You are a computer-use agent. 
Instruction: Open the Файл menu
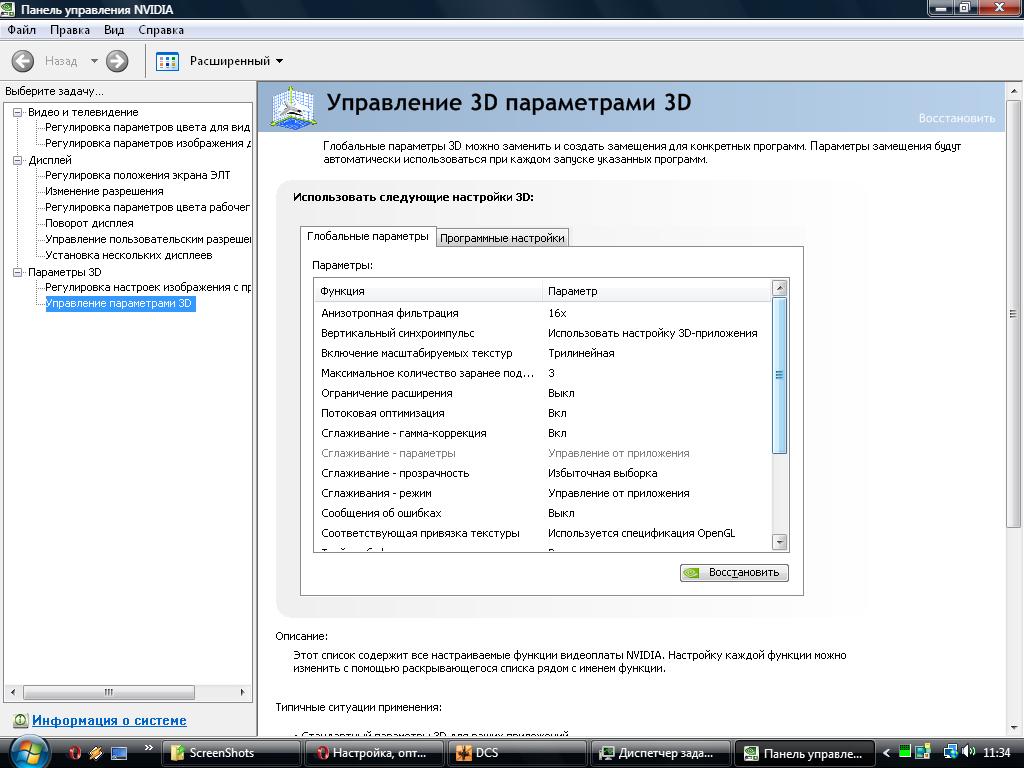(22, 30)
